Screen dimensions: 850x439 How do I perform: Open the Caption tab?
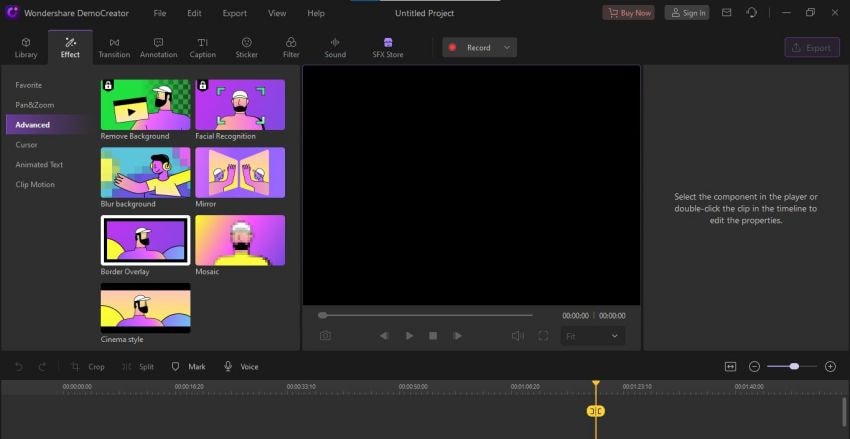coord(202,48)
